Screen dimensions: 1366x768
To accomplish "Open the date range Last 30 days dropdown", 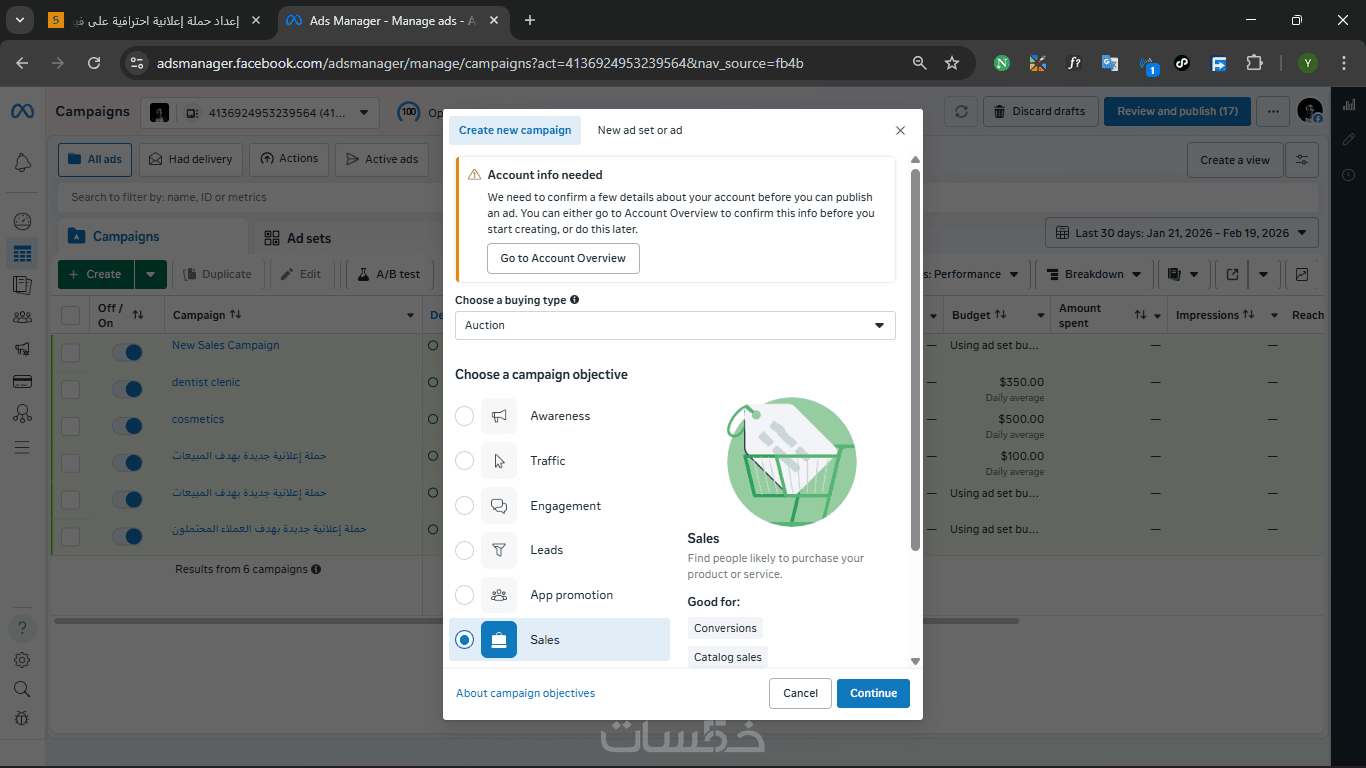I will [x=1182, y=233].
